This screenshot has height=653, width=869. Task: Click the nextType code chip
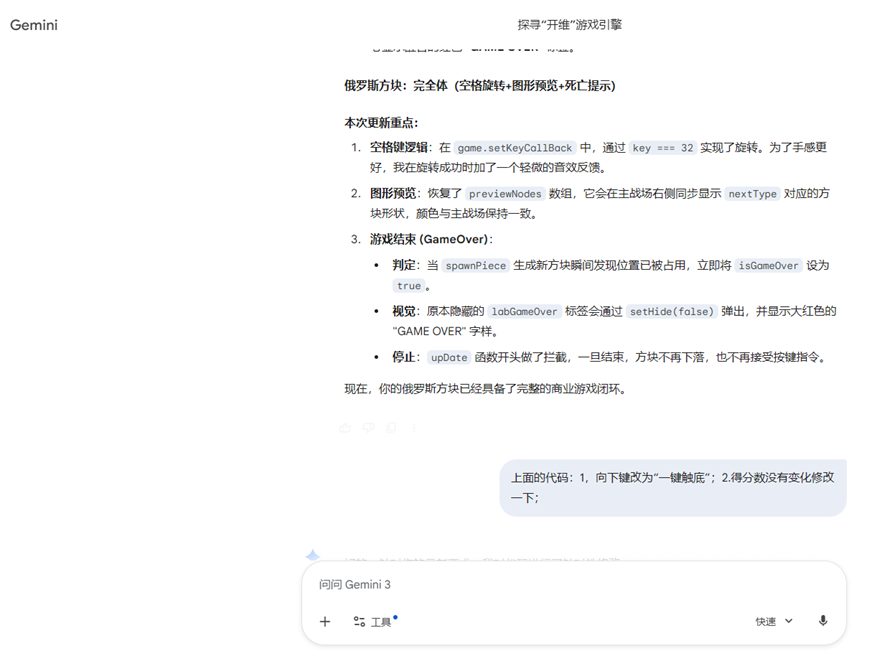pyautogui.click(x=752, y=194)
